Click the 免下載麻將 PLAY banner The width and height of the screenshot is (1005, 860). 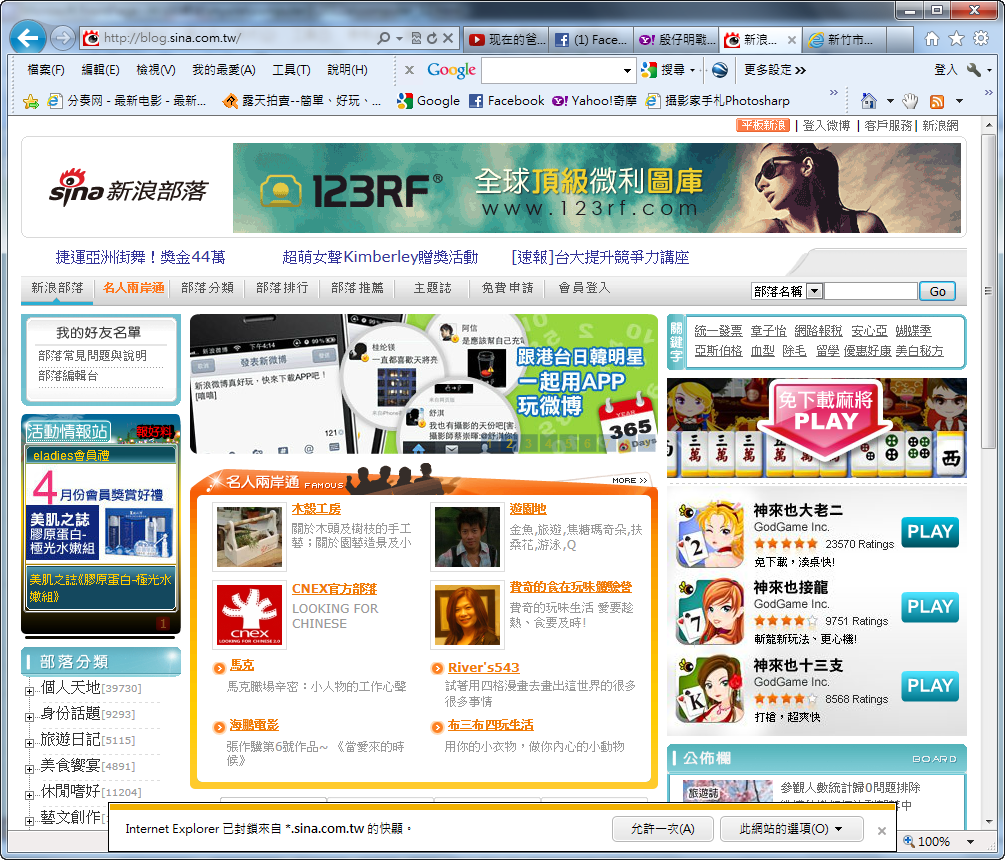(817, 427)
